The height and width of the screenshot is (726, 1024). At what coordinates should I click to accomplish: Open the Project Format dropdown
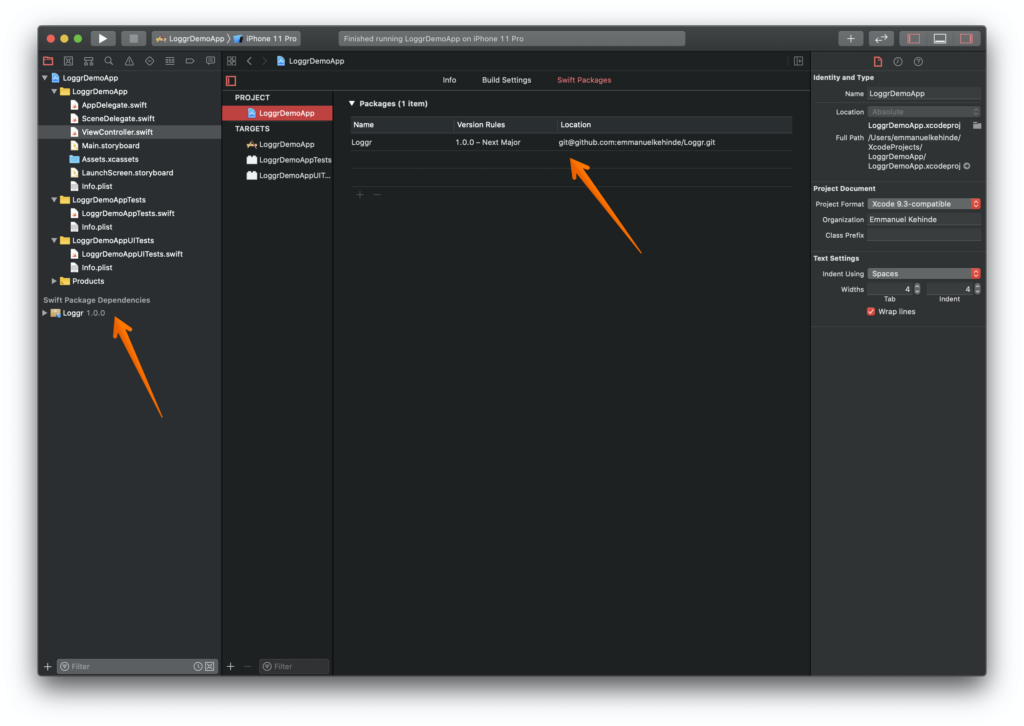923,204
